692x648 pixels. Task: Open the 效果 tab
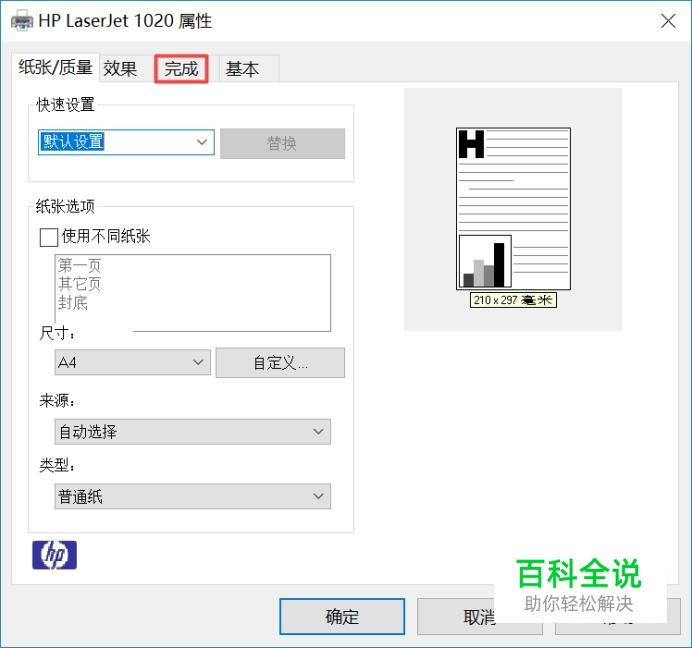click(120, 68)
